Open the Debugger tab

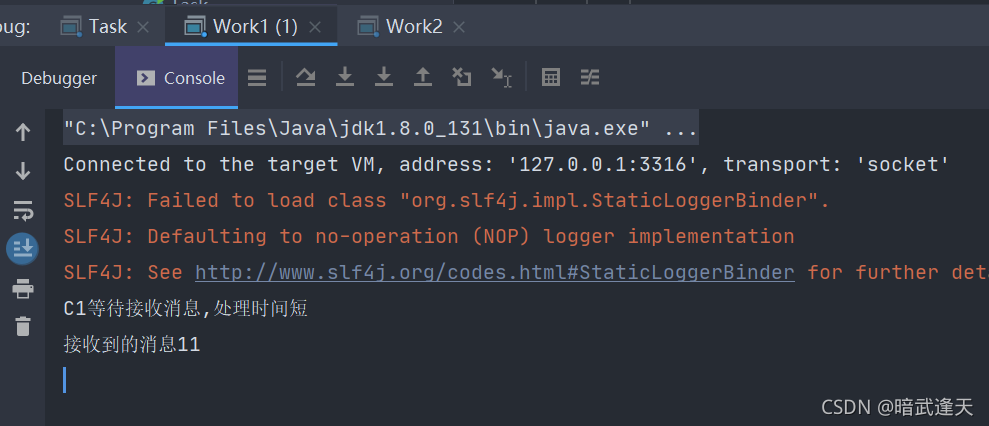click(x=59, y=78)
